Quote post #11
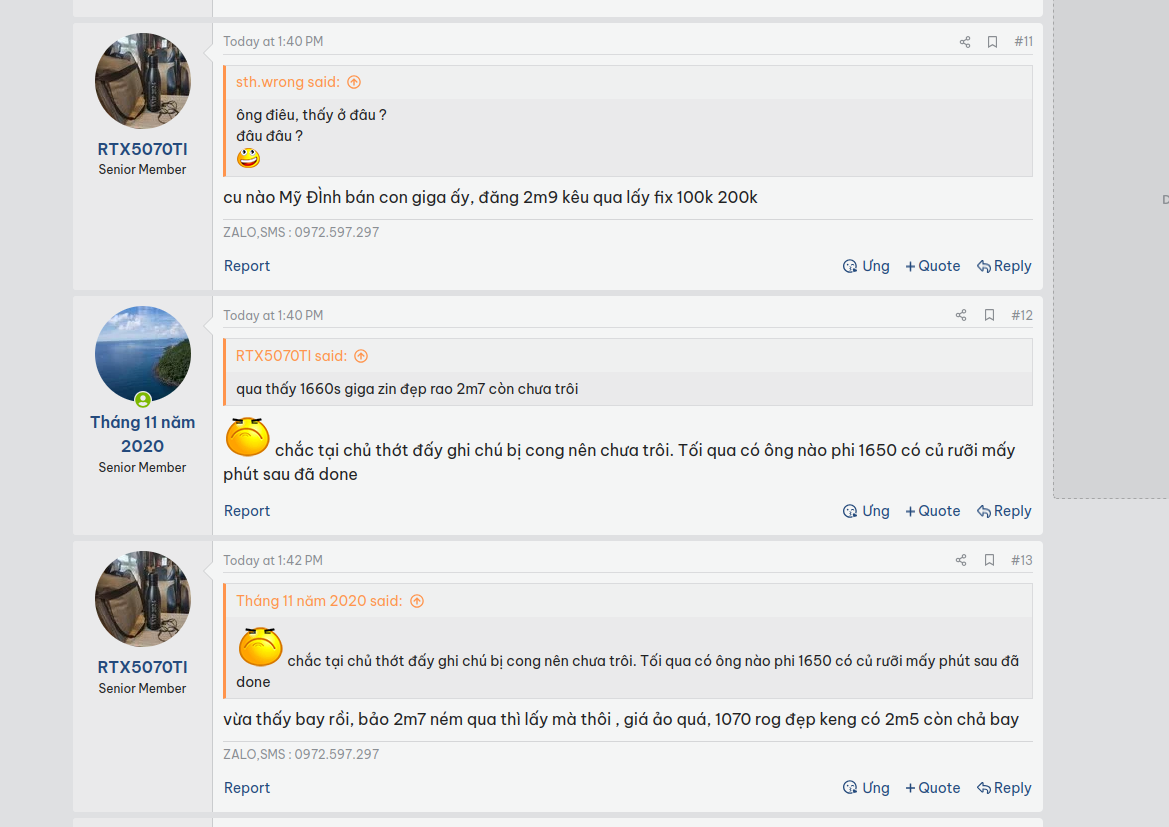 pos(933,266)
